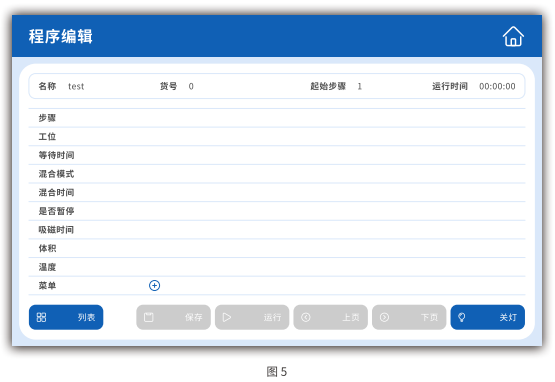Select the 混合时间 row label
555x382 pixels.
tap(56, 193)
